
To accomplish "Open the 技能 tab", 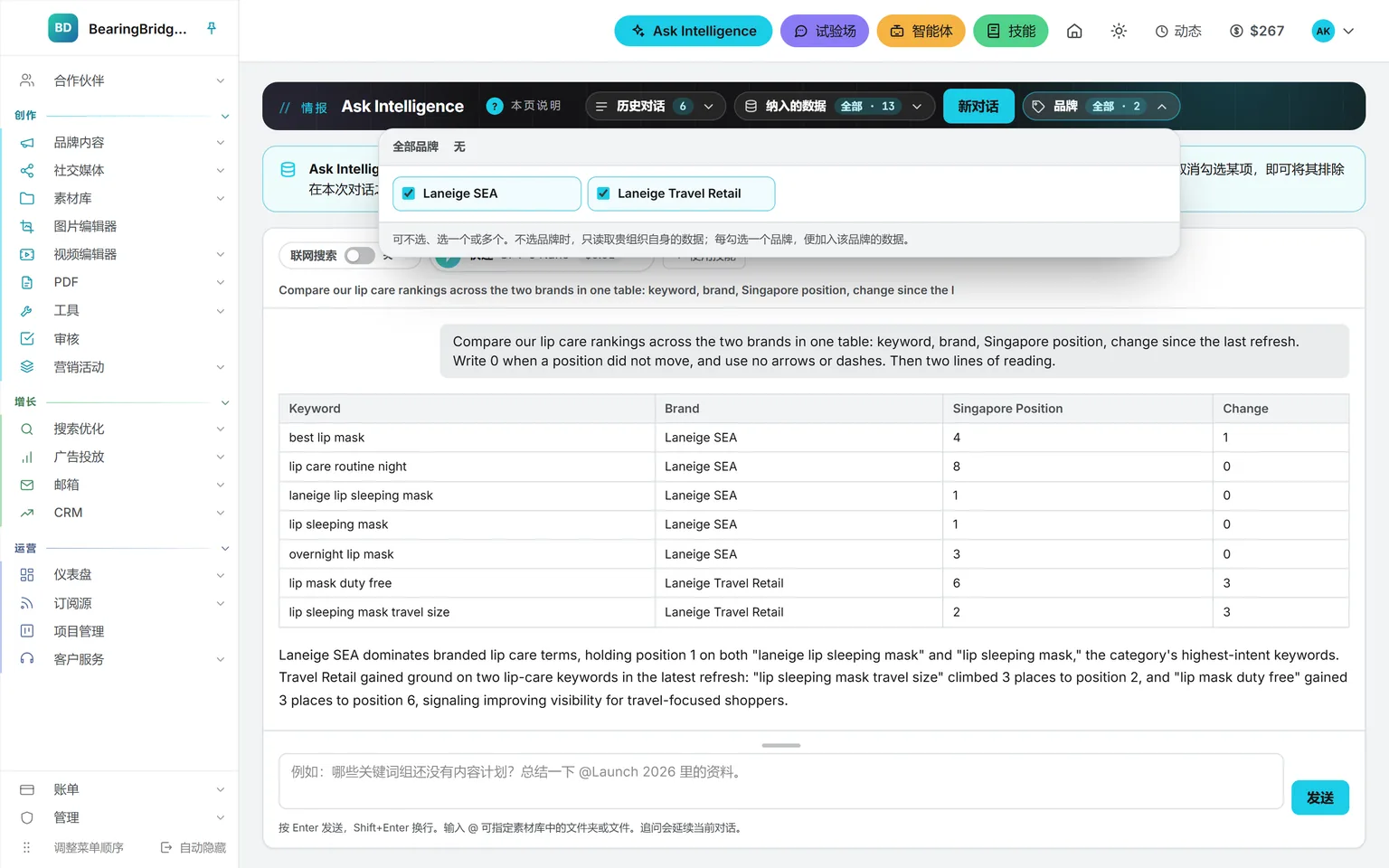I will (x=1010, y=31).
